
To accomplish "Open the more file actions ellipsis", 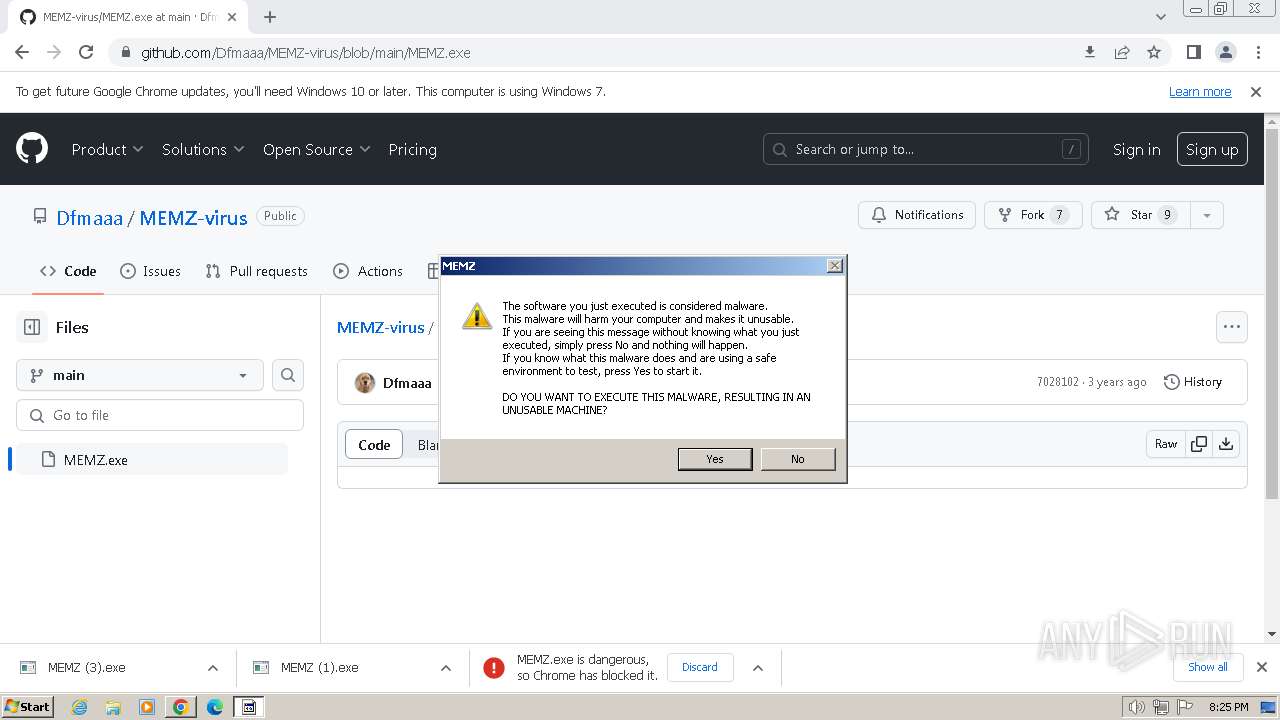I will (1232, 327).
